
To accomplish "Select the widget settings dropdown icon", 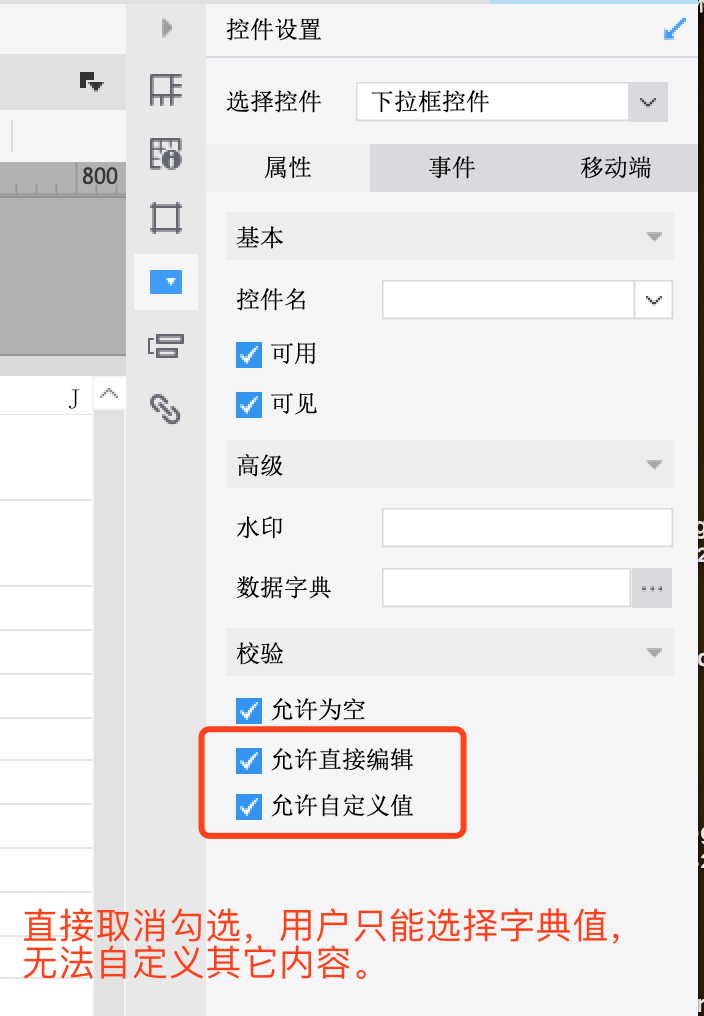I will (x=166, y=282).
